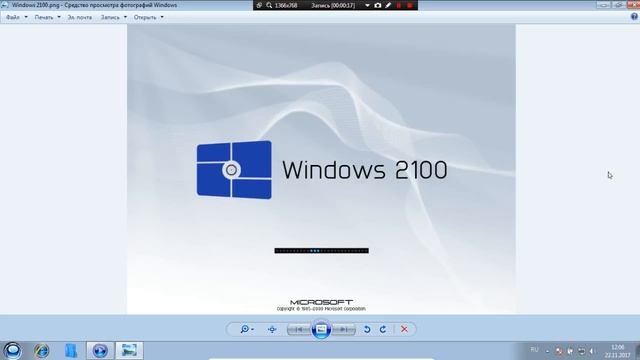Expand the Файл dropdown arrow
This screenshot has height=360, width=640.
tap(26, 17)
